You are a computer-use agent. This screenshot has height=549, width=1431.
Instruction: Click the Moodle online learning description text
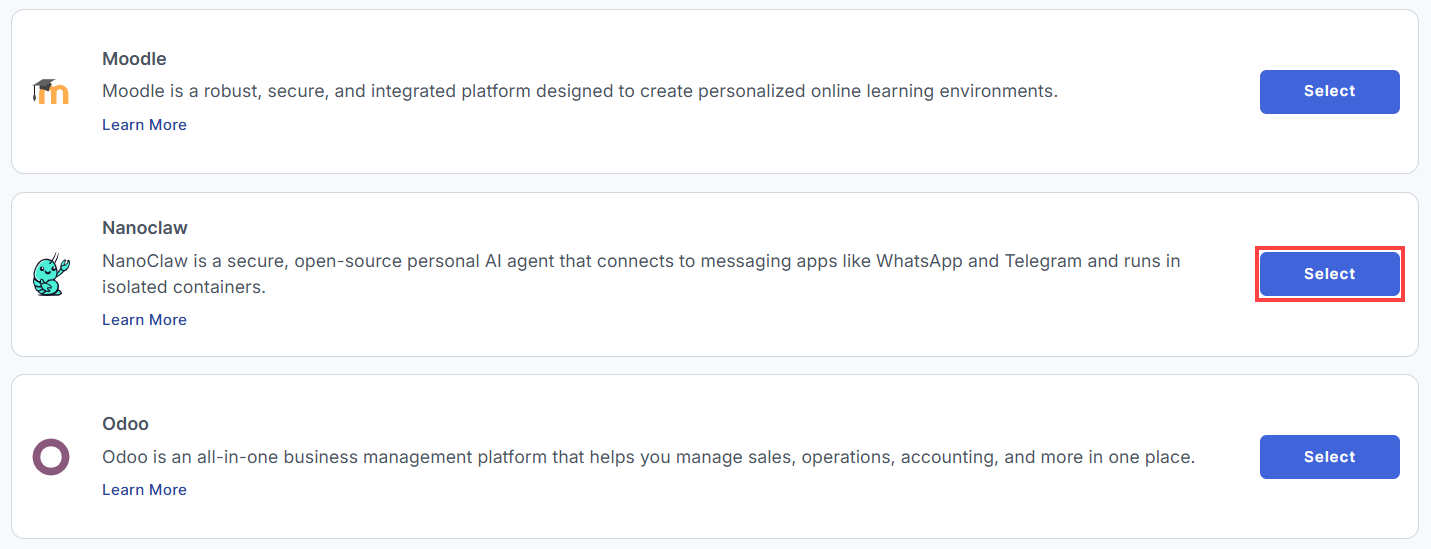pos(580,91)
